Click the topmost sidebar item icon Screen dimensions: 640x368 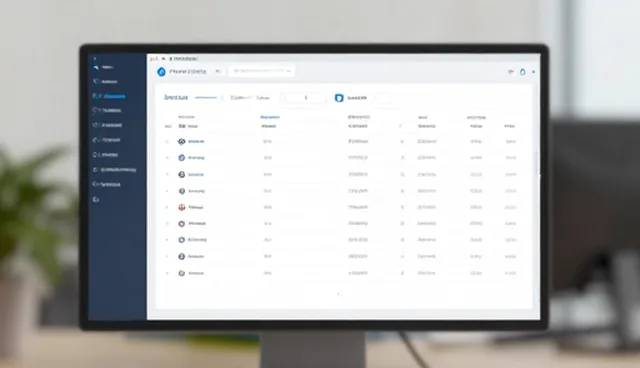(x=96, y=67)
